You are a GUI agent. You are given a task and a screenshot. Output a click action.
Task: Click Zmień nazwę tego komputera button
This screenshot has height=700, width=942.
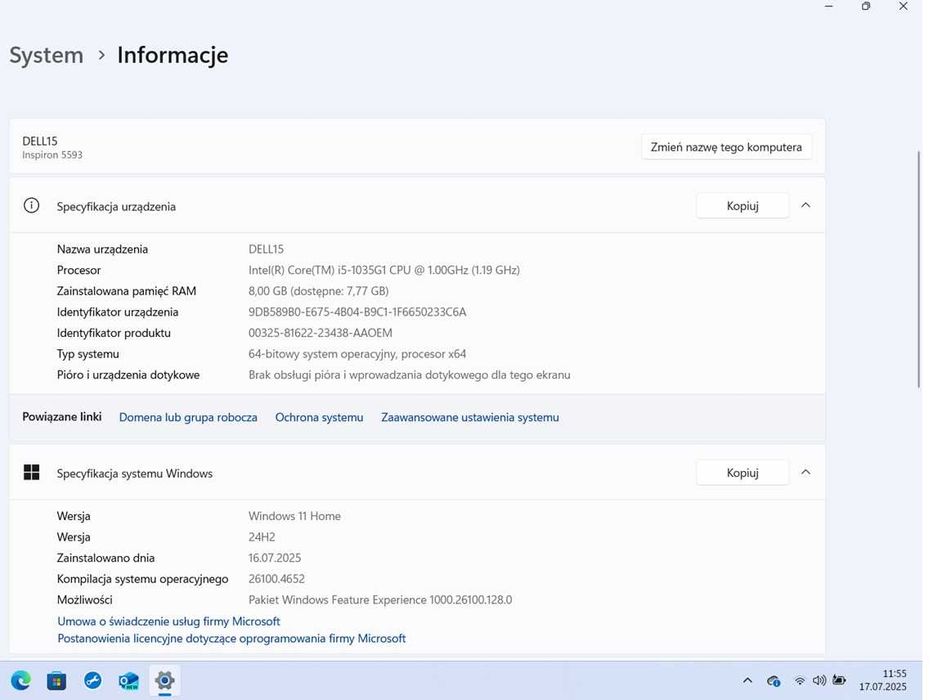tap(726, 147)
